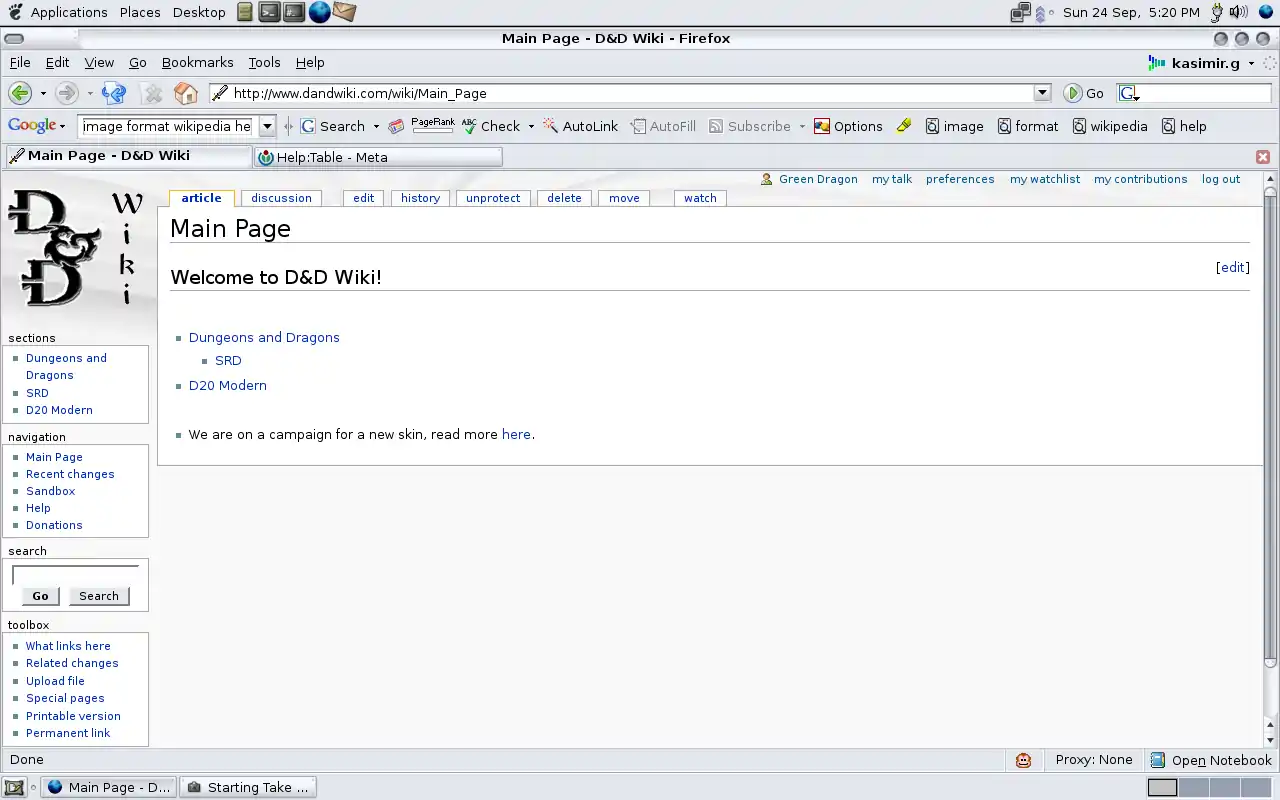Expand the spell Check dropdown arrow
Image resolution: width=1280 pixels, height=800 pixels.
click(531, 126)
